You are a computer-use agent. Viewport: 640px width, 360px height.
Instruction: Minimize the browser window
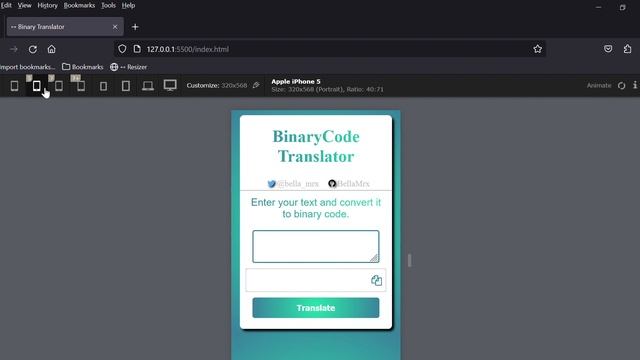[x=598, y=7]
